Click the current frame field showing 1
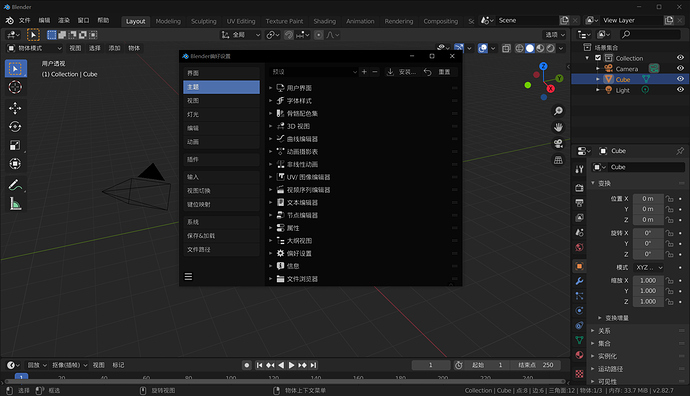The height and width of the screenshot is (396, 690). [431, 365]
